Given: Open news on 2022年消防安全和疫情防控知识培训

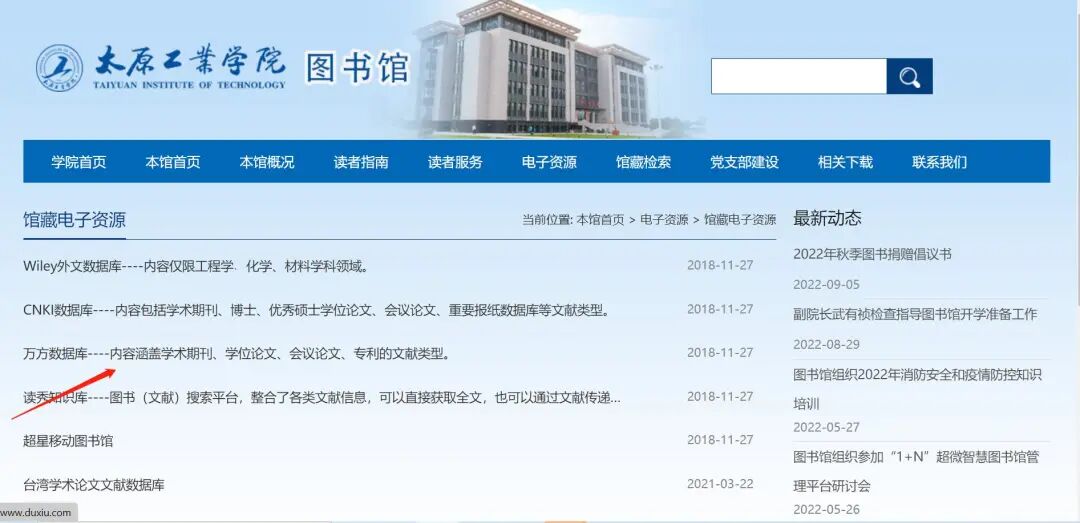Looking at the screenshot, I should 917,389.
